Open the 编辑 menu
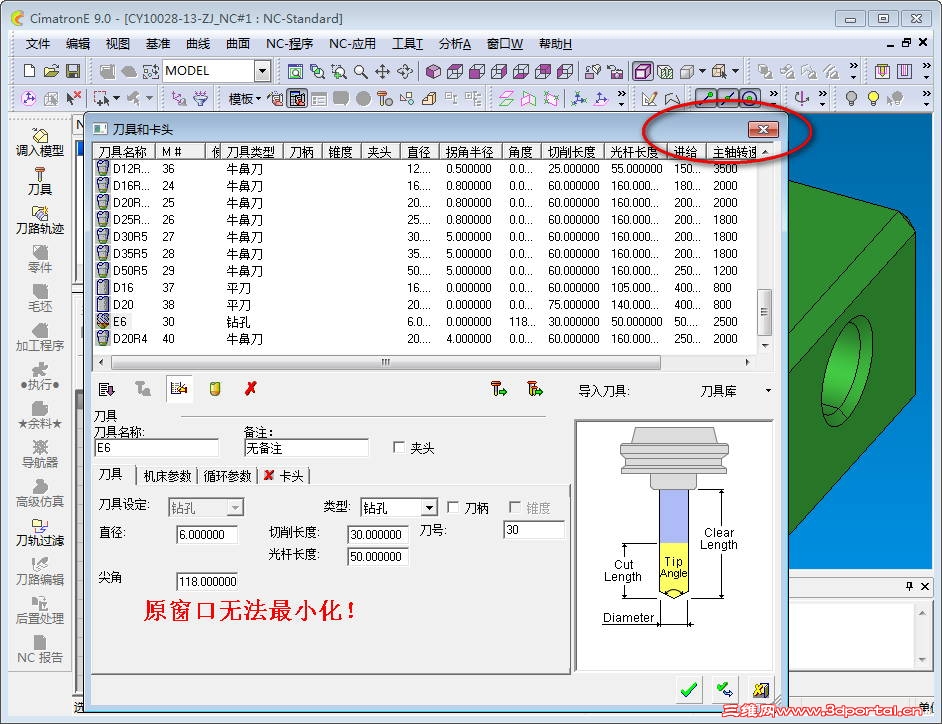Screen dimensions: 942x724 point(77,44)
